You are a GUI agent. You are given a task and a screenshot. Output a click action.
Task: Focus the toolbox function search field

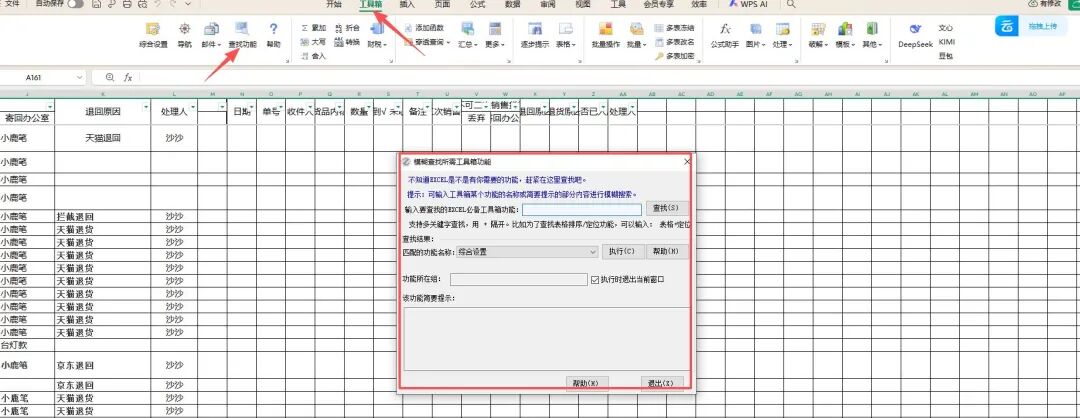(582, 209)
